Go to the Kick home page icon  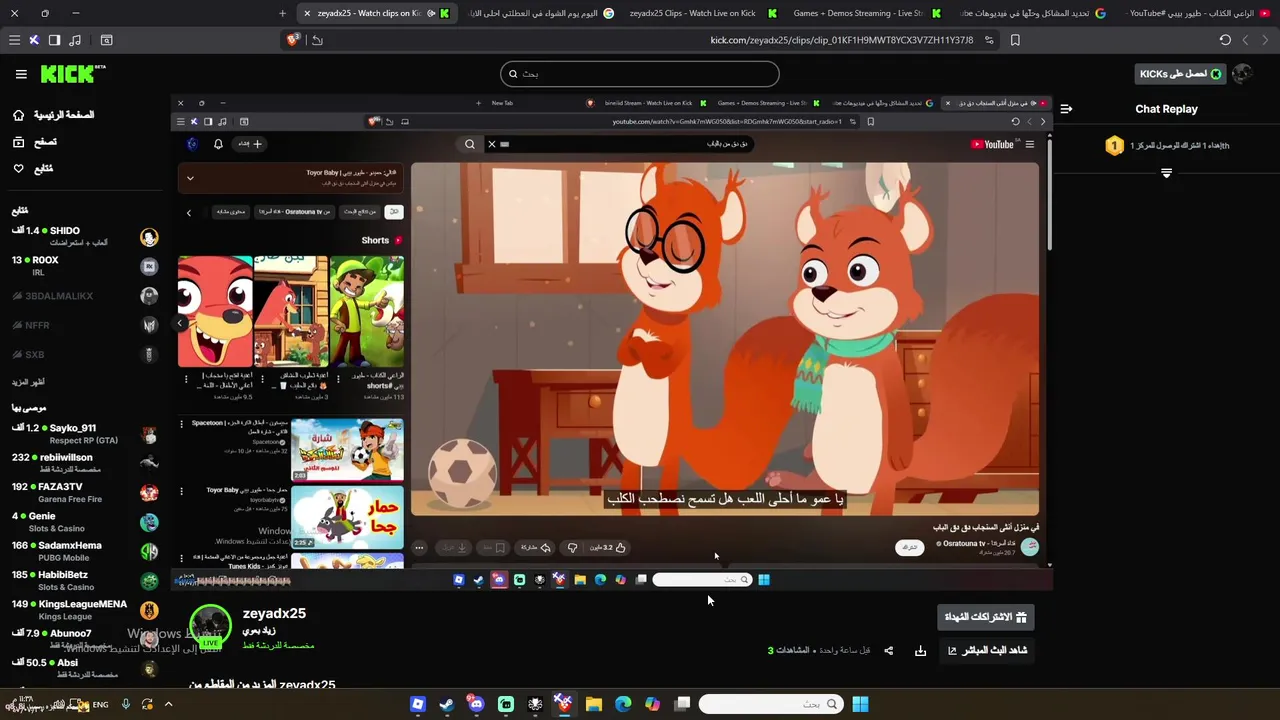pos(18,115)
